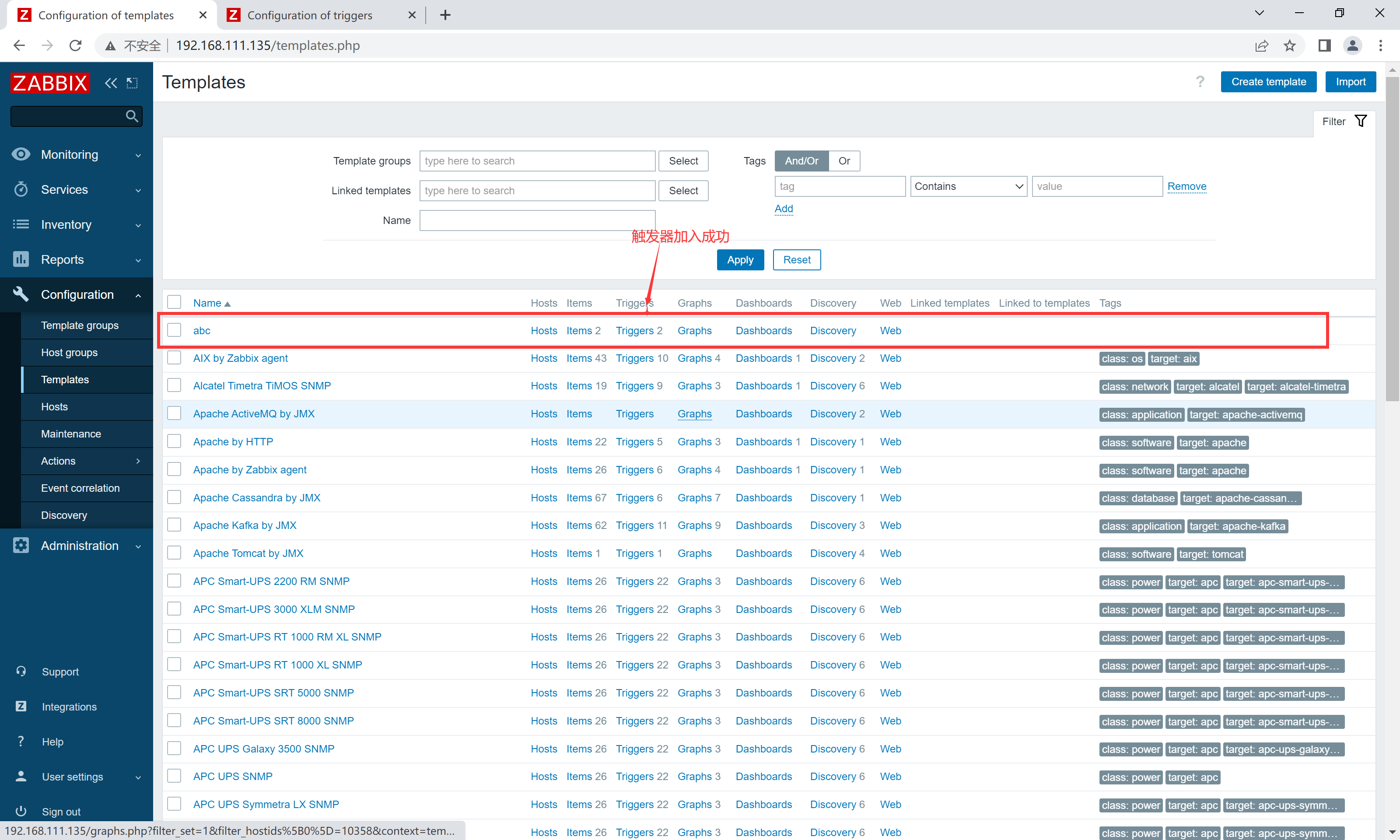Screen dimensions: 1400x840
Task: Click the sidebar search magnifier icon
Action: (132, 116)
